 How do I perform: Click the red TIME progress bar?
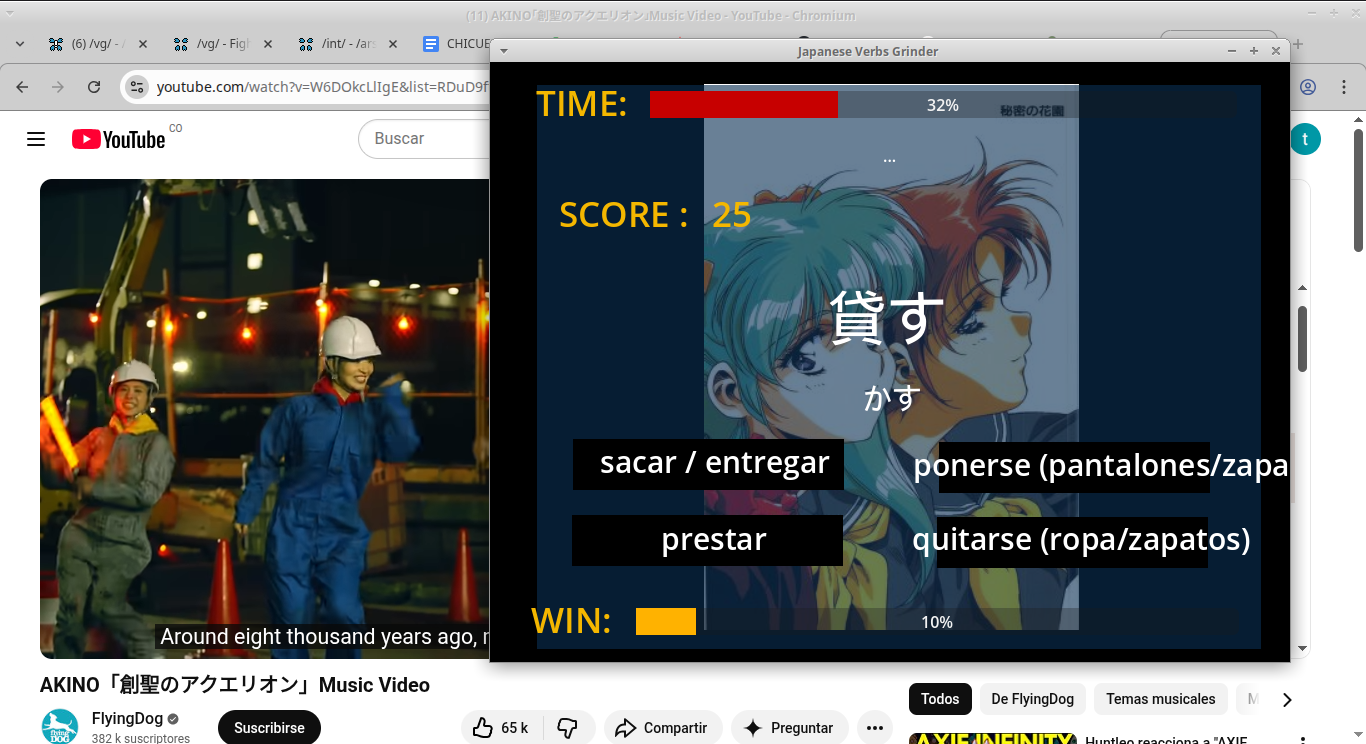click(744, 105)
